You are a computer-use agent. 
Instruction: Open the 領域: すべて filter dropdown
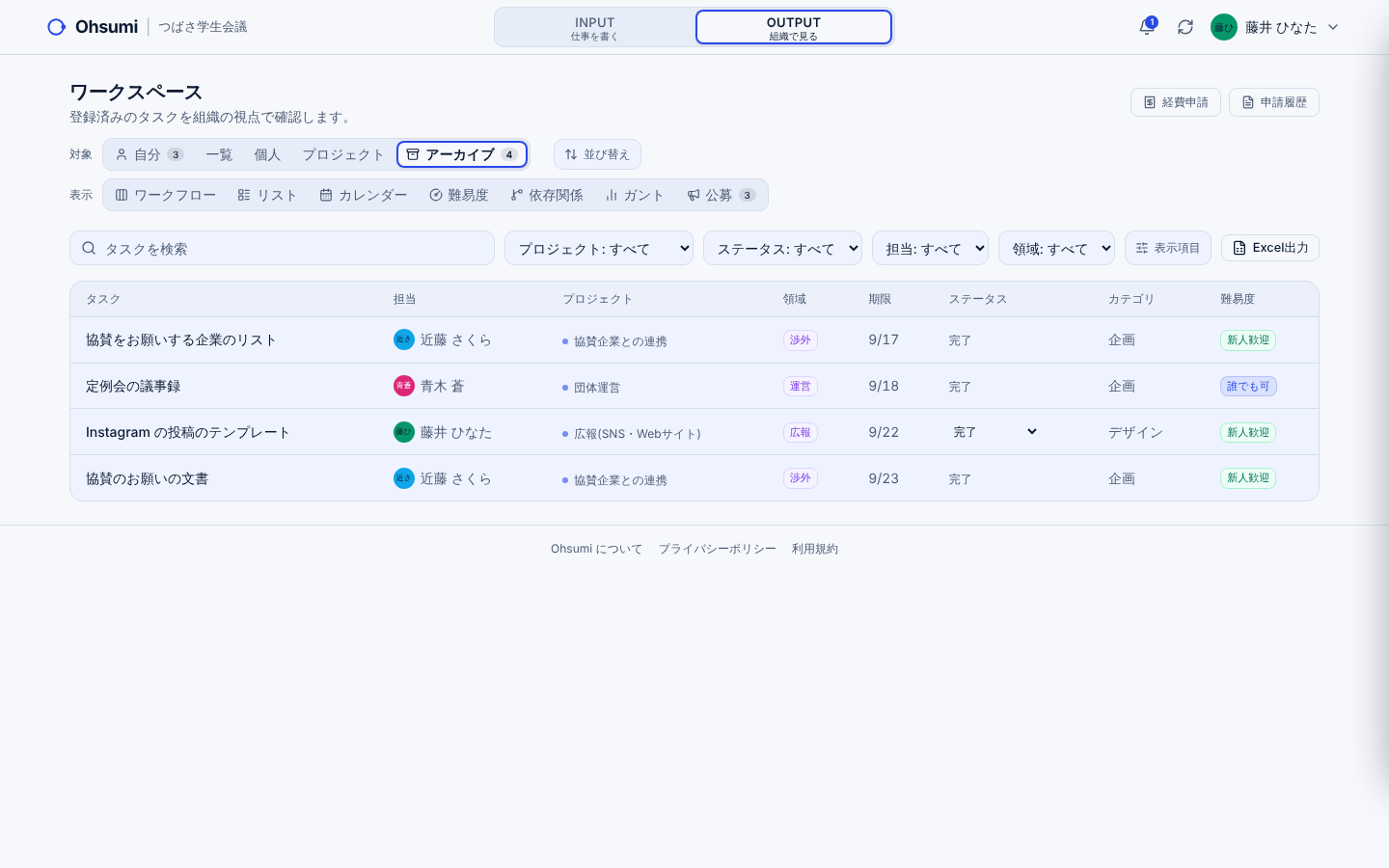click(x=1056, y=248)
